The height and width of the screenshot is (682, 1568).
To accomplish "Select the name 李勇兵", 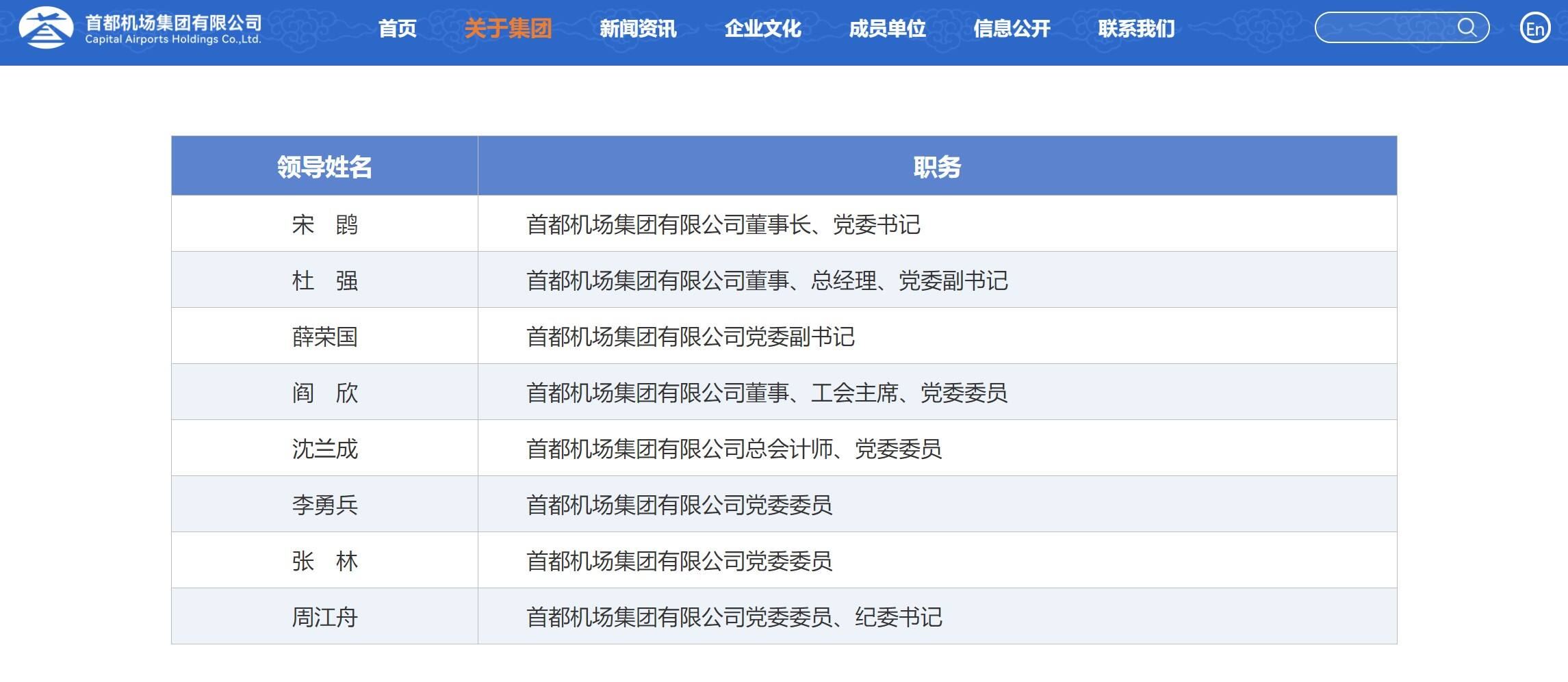I will click(325, 505).
